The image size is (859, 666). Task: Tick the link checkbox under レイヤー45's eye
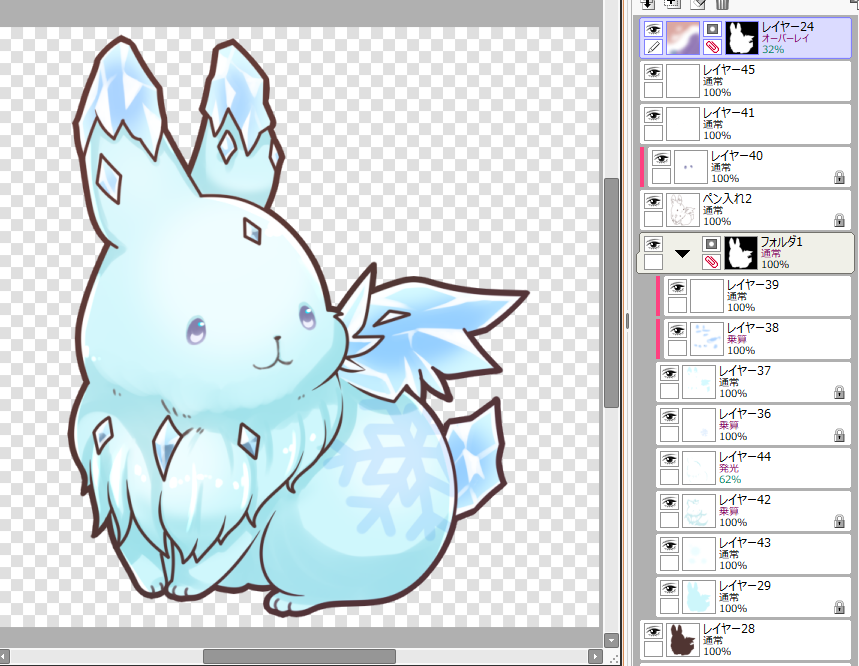click(653, 90)
